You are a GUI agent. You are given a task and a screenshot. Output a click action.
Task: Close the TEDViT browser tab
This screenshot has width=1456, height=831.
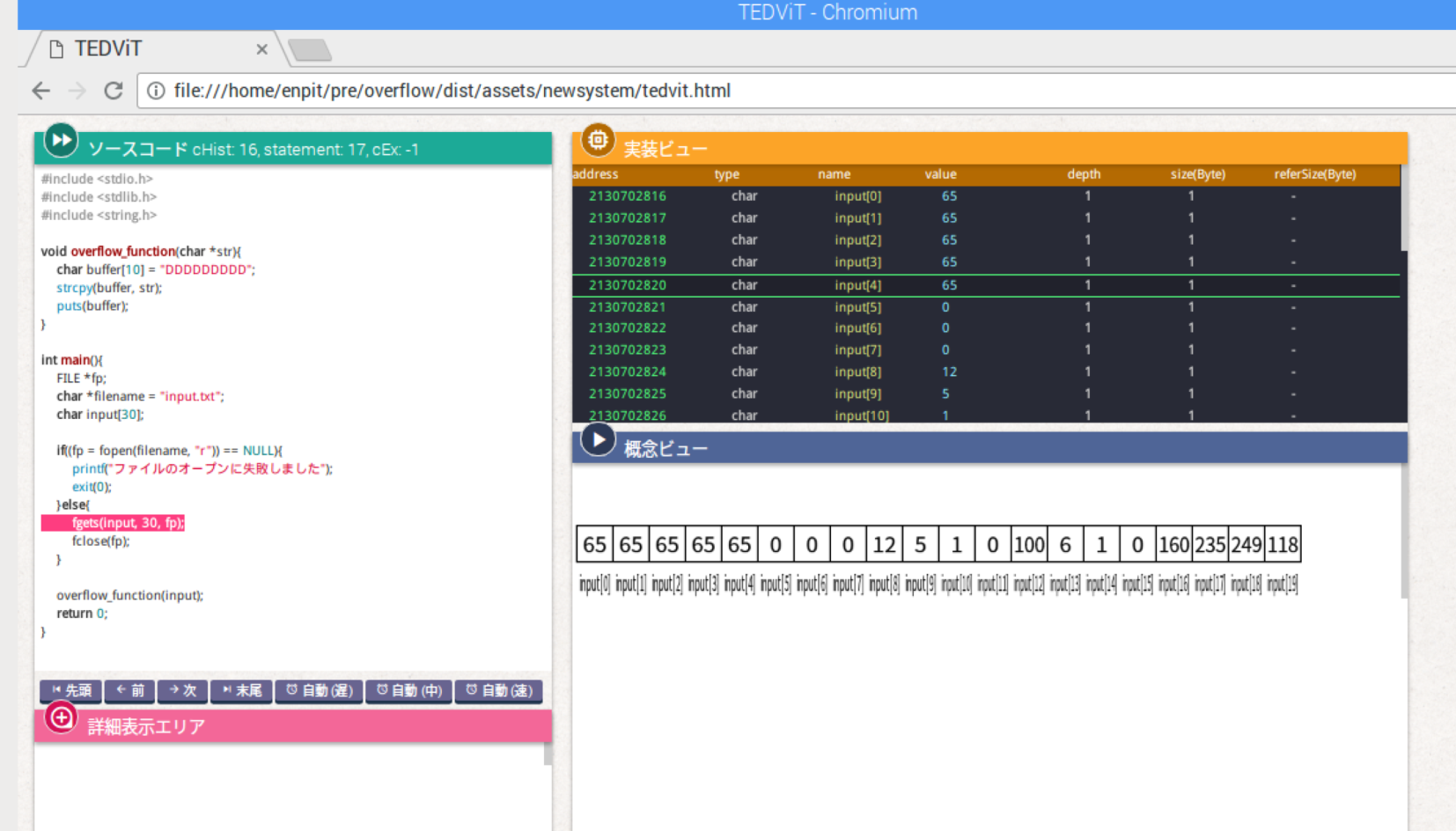[x=261, y=49]
